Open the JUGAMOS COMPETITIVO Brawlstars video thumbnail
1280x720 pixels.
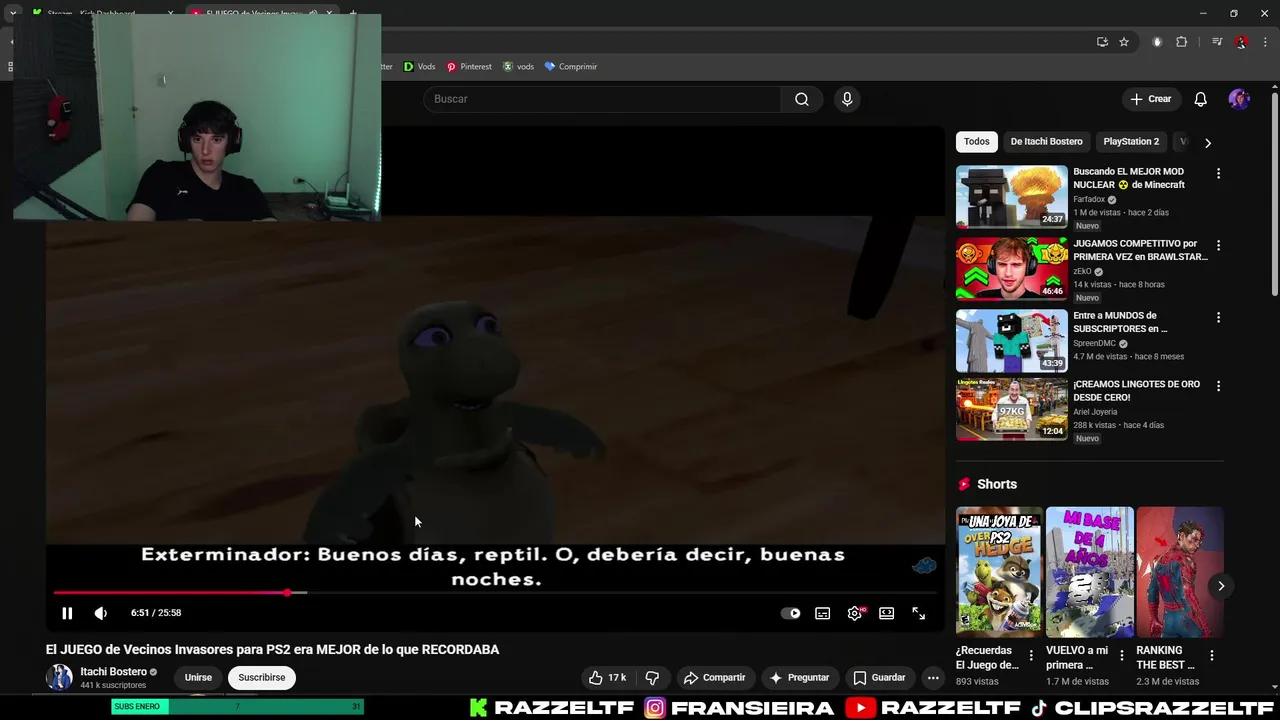point(1012,269)
